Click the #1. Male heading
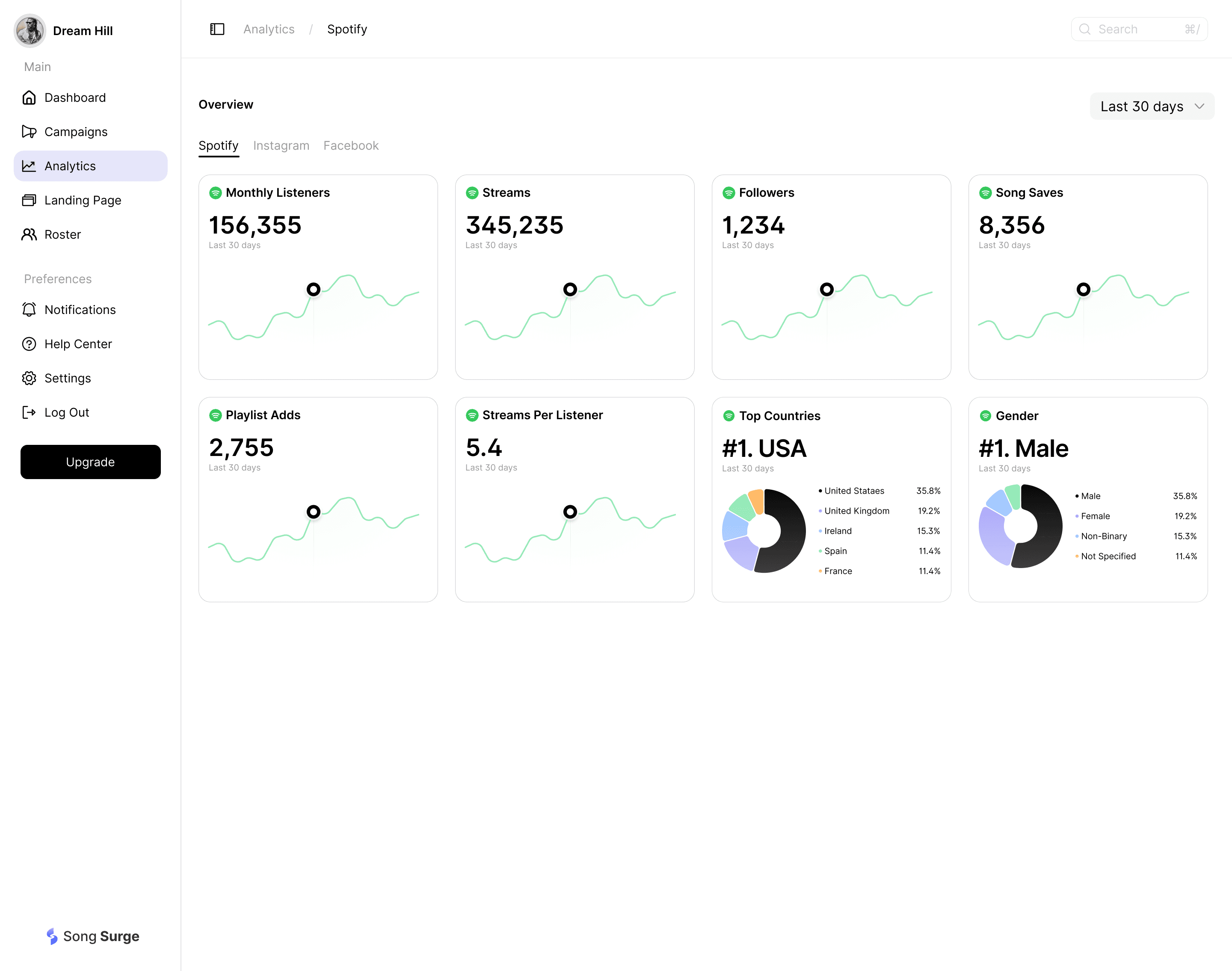This screenshot has height=971, width=1232. (1023, 449)
